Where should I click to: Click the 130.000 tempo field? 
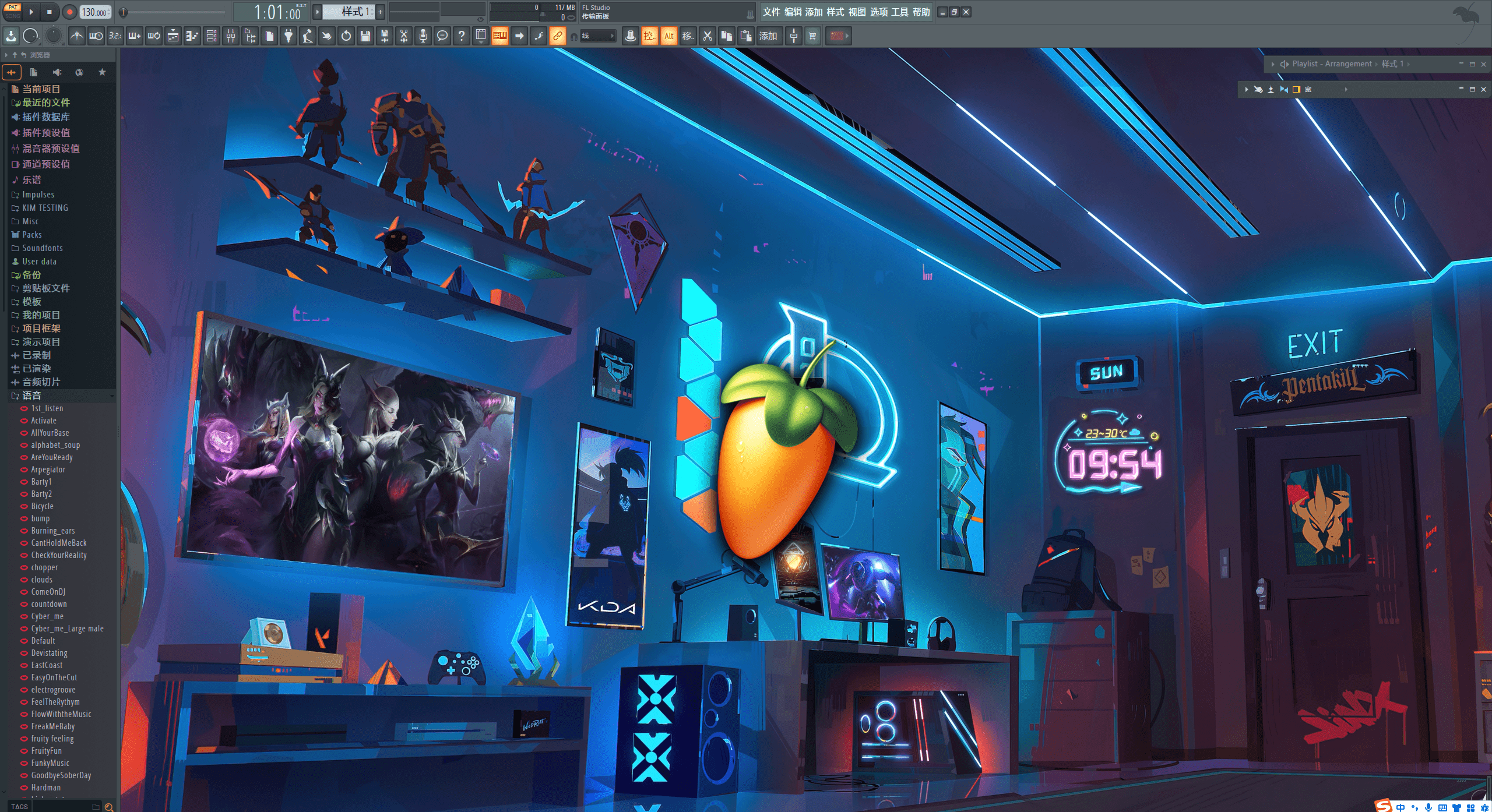tap(96, 12)
